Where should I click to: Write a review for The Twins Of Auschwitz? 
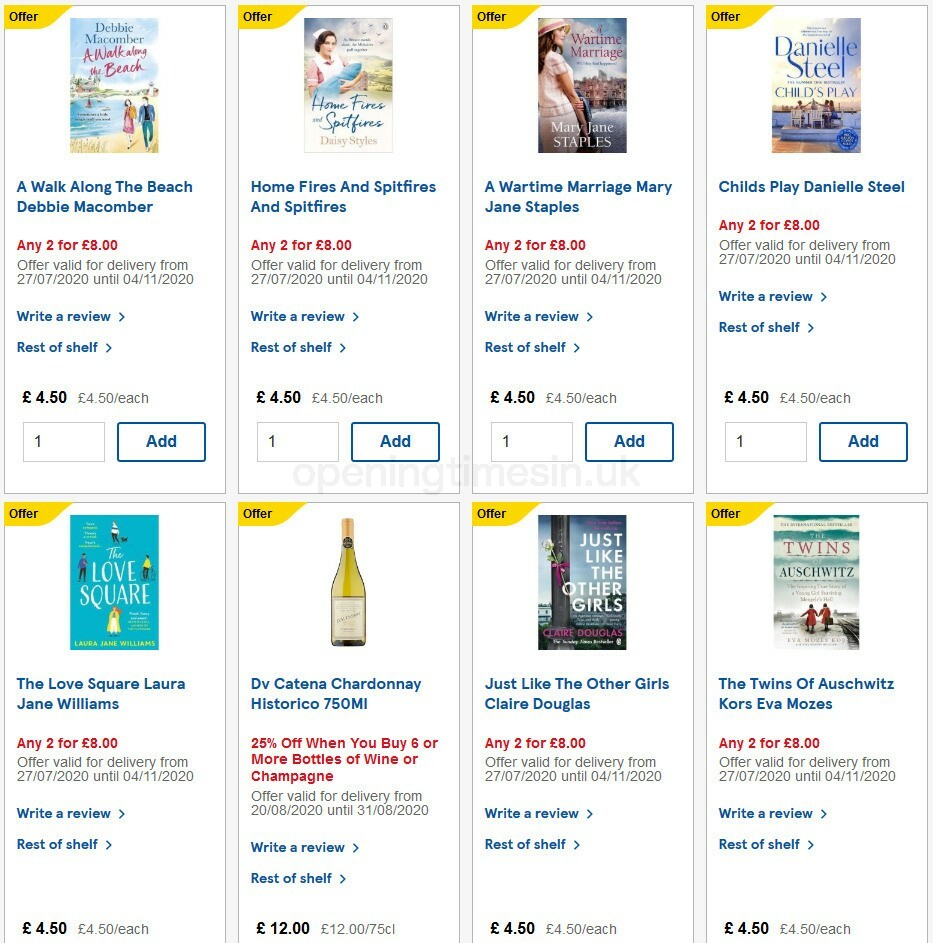click(x=766, y=813)
